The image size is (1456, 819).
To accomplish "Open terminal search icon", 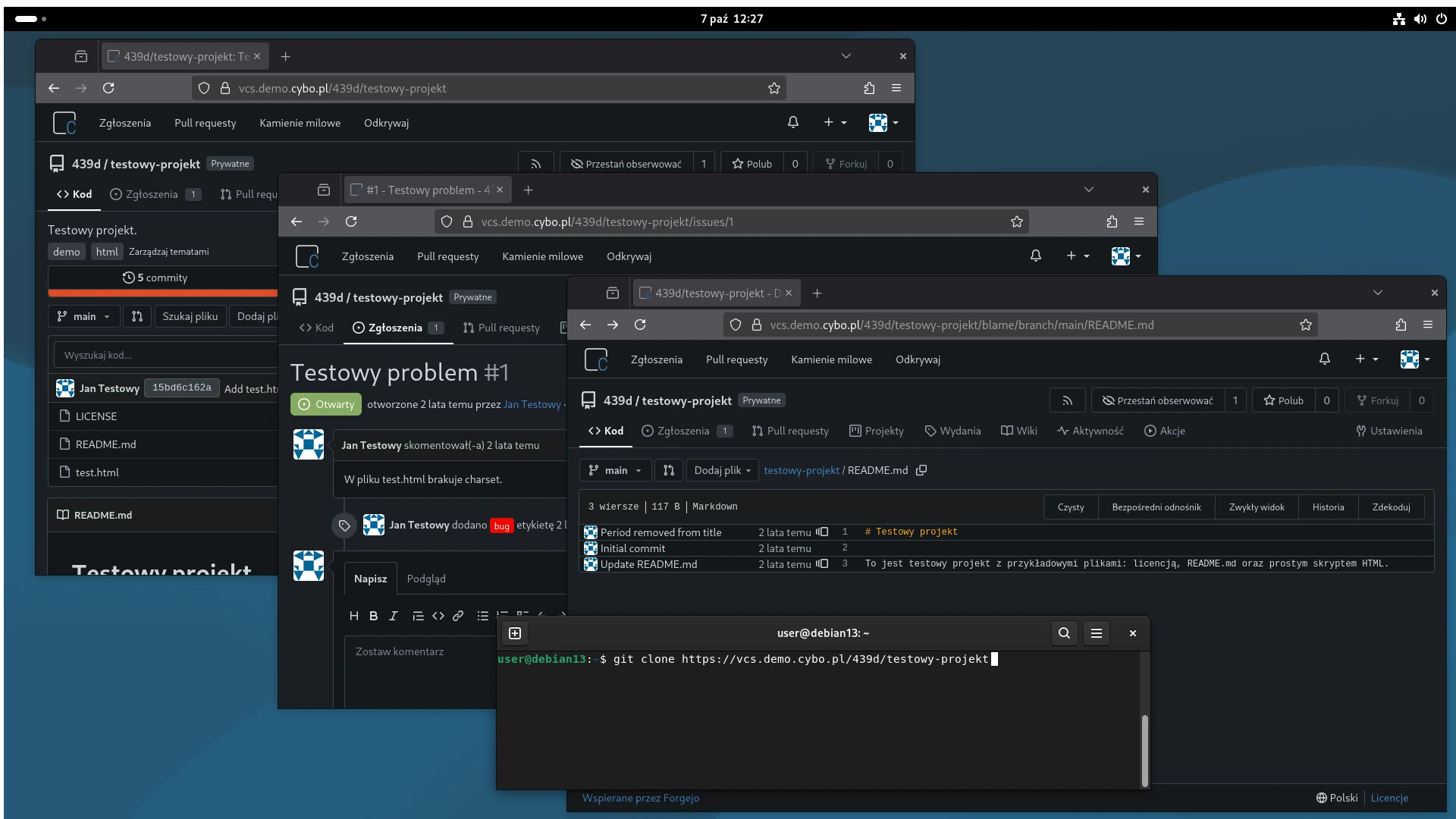I will pos(1064,633).
